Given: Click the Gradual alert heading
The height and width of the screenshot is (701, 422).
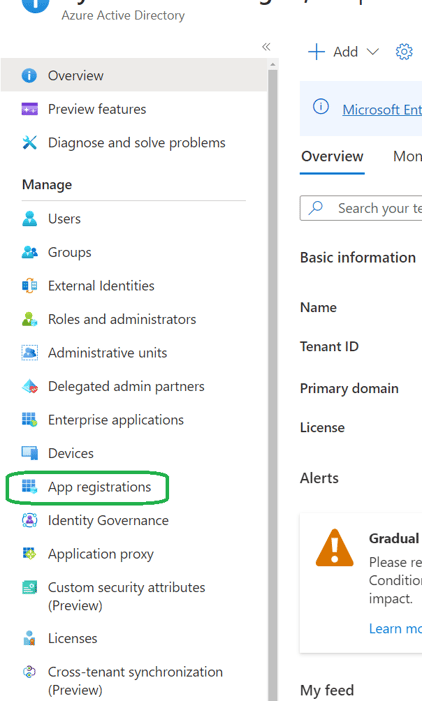Looking at the screenshot, I should pos(394,538).
